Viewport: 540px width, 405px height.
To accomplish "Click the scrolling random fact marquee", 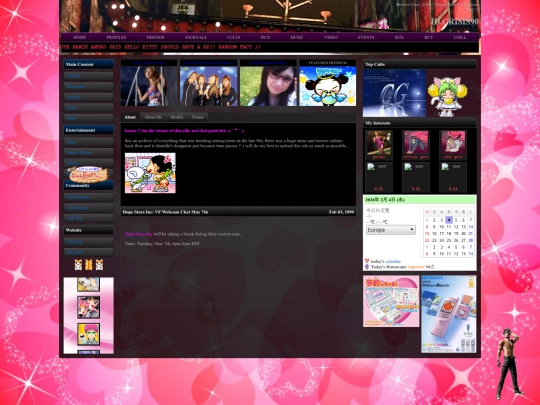I will click(270, 47).
